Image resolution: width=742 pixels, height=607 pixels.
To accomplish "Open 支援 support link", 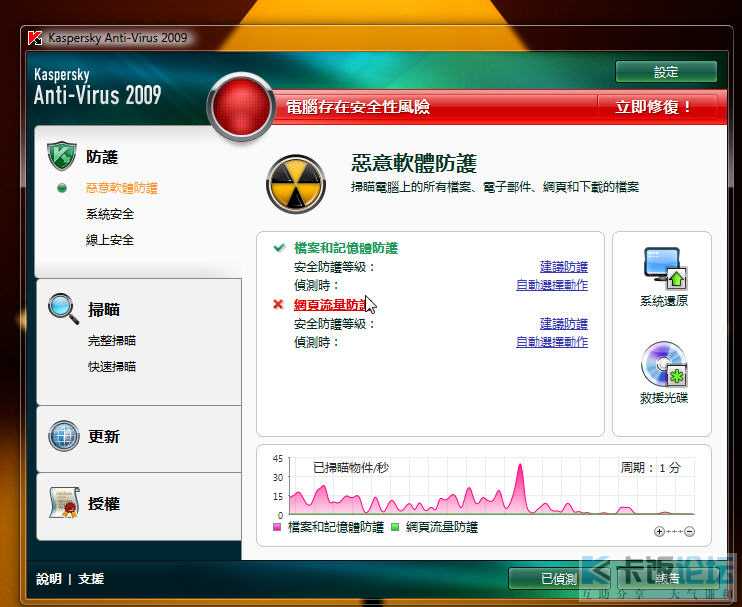I will point(91,579).
